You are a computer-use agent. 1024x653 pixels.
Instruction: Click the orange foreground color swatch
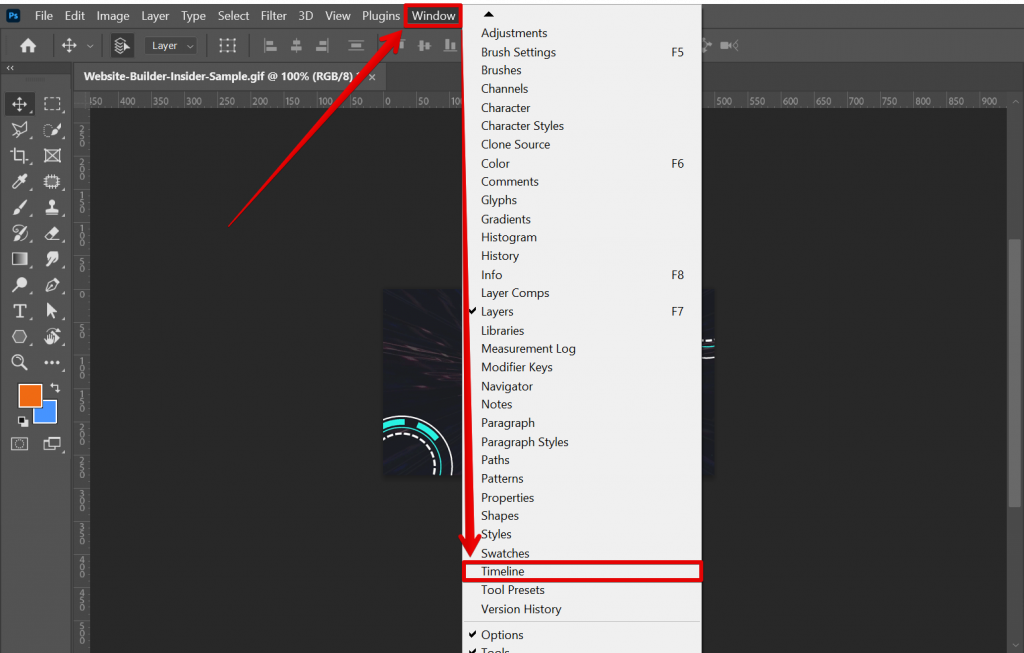click(30, 396)
